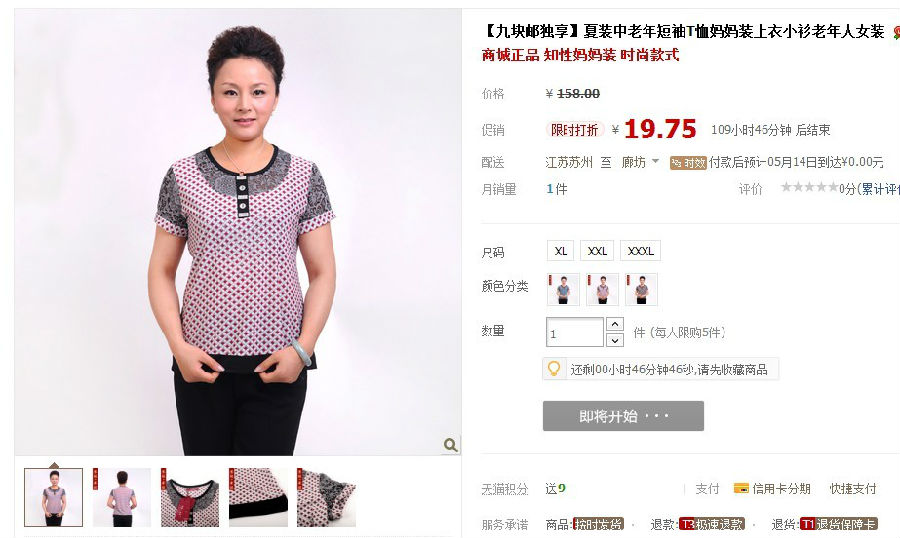
Task: Increase quantity with up arrow
Action: tap(615, 324)
